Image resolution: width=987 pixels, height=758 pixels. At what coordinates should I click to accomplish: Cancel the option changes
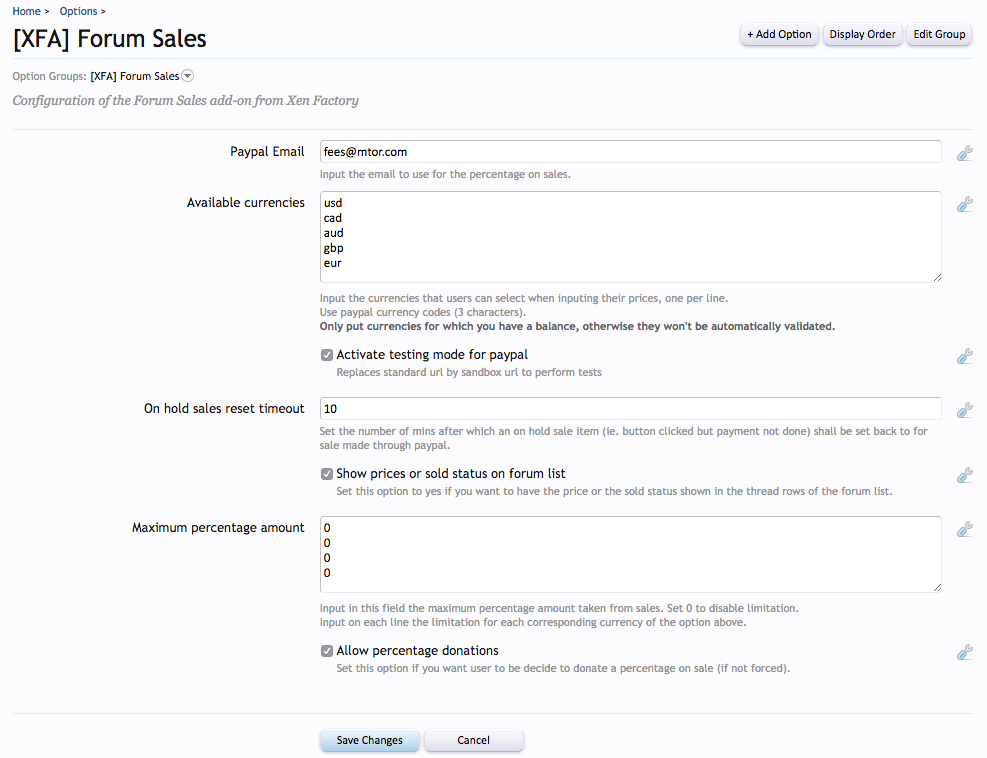pyautogui.click(x=473, y=740)
